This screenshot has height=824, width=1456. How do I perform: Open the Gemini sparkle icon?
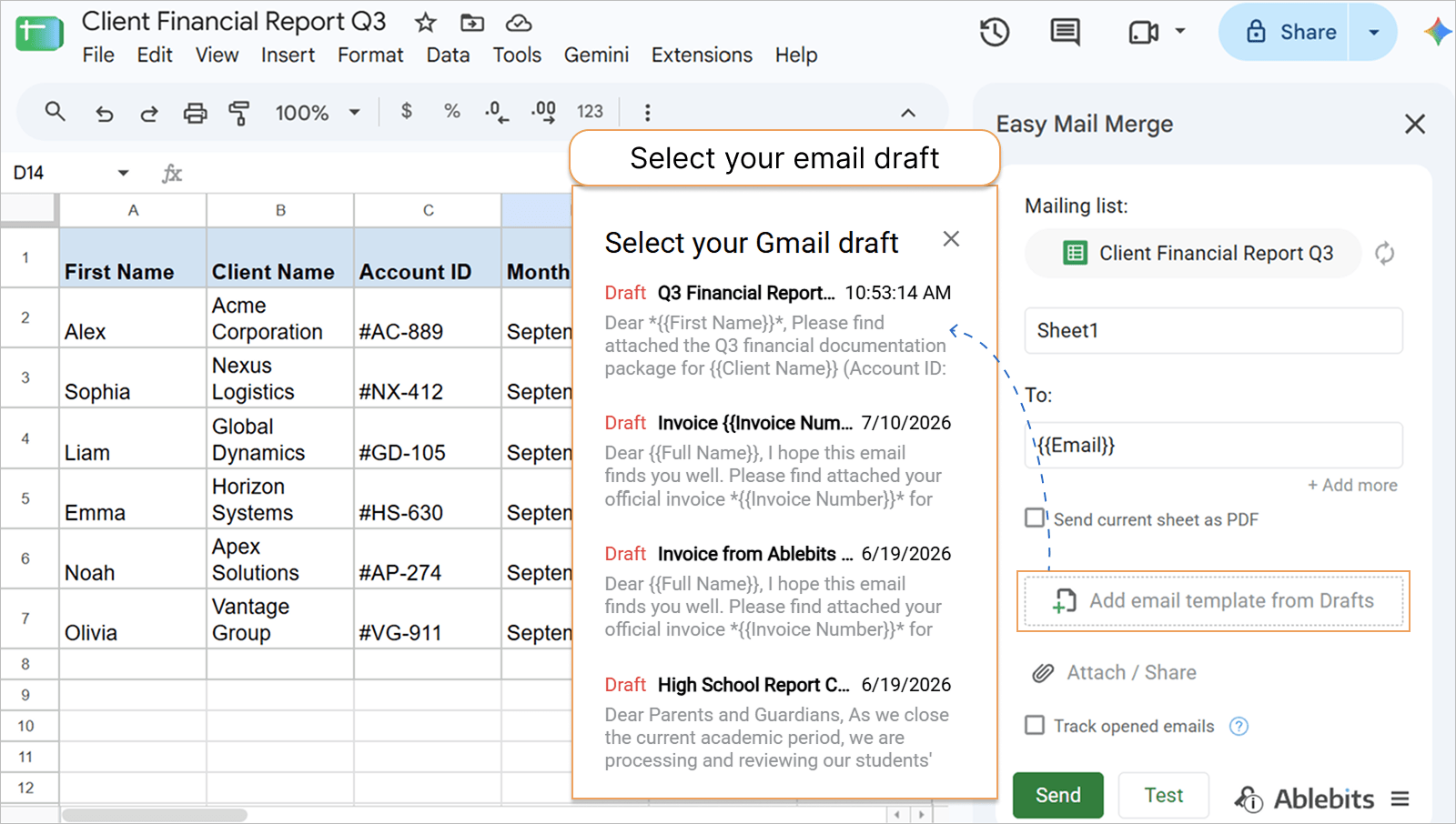pos(1438,32)
